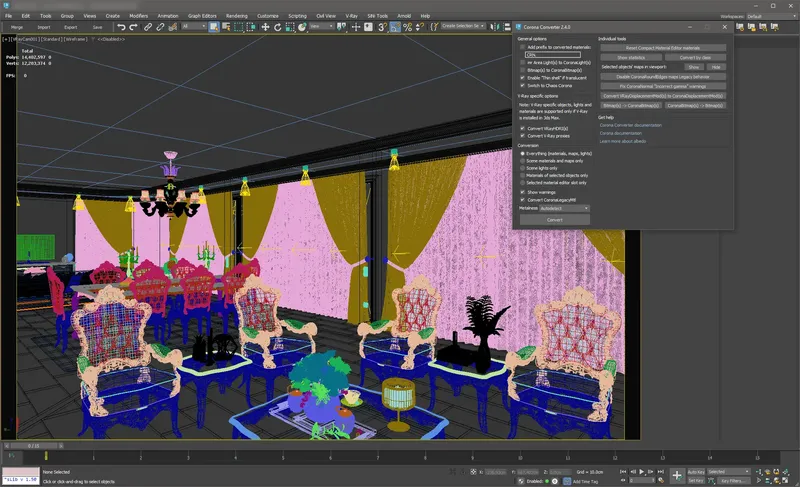Image resolution: width=800 pixels, height=487 pixels.
Task: Toggle the Angle Snap icon
Action: coord(395,27)
